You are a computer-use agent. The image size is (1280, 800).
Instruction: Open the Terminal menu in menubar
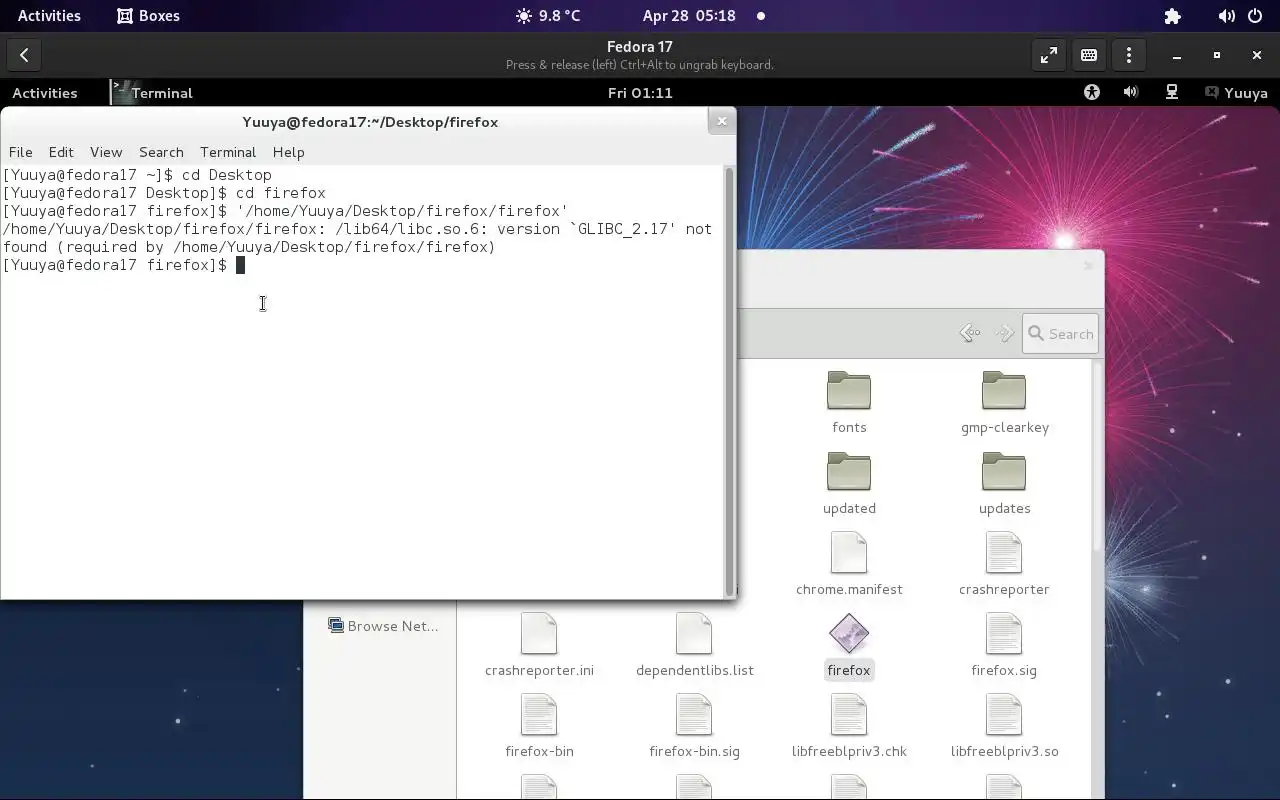pyautogui.click(x=228, y=152)
